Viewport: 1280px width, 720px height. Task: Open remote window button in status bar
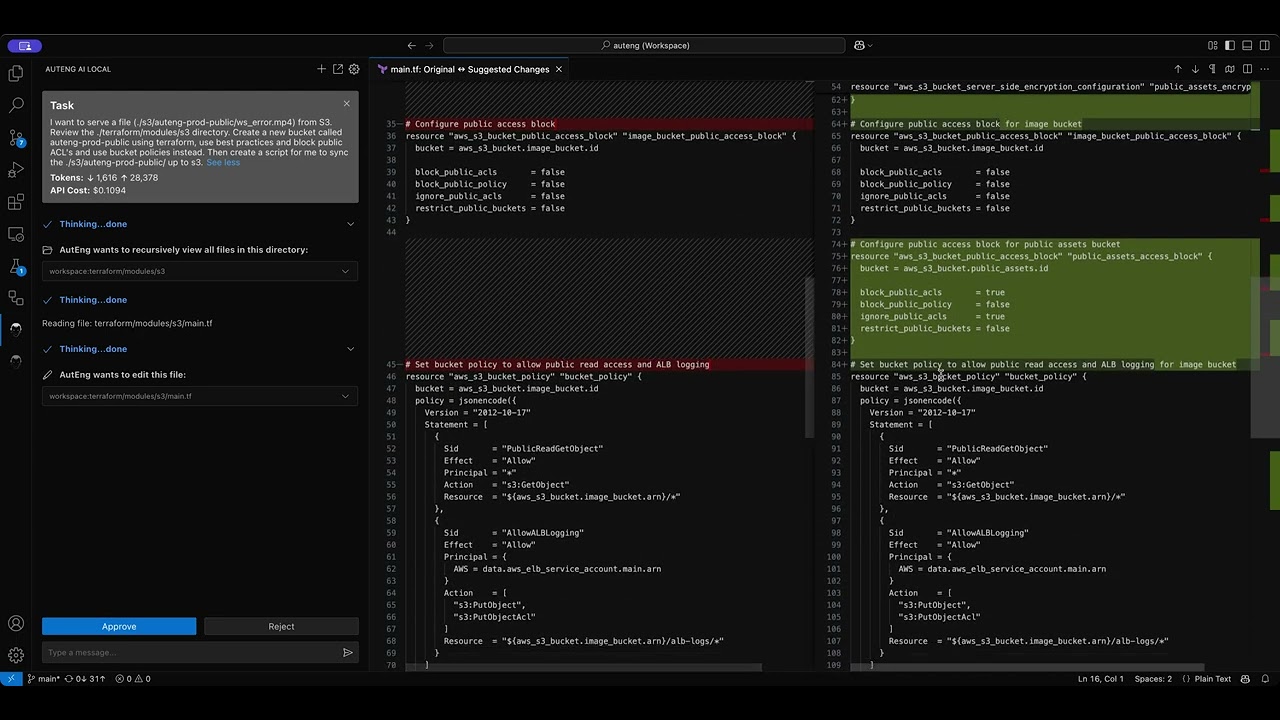click(x=11, y=678)
